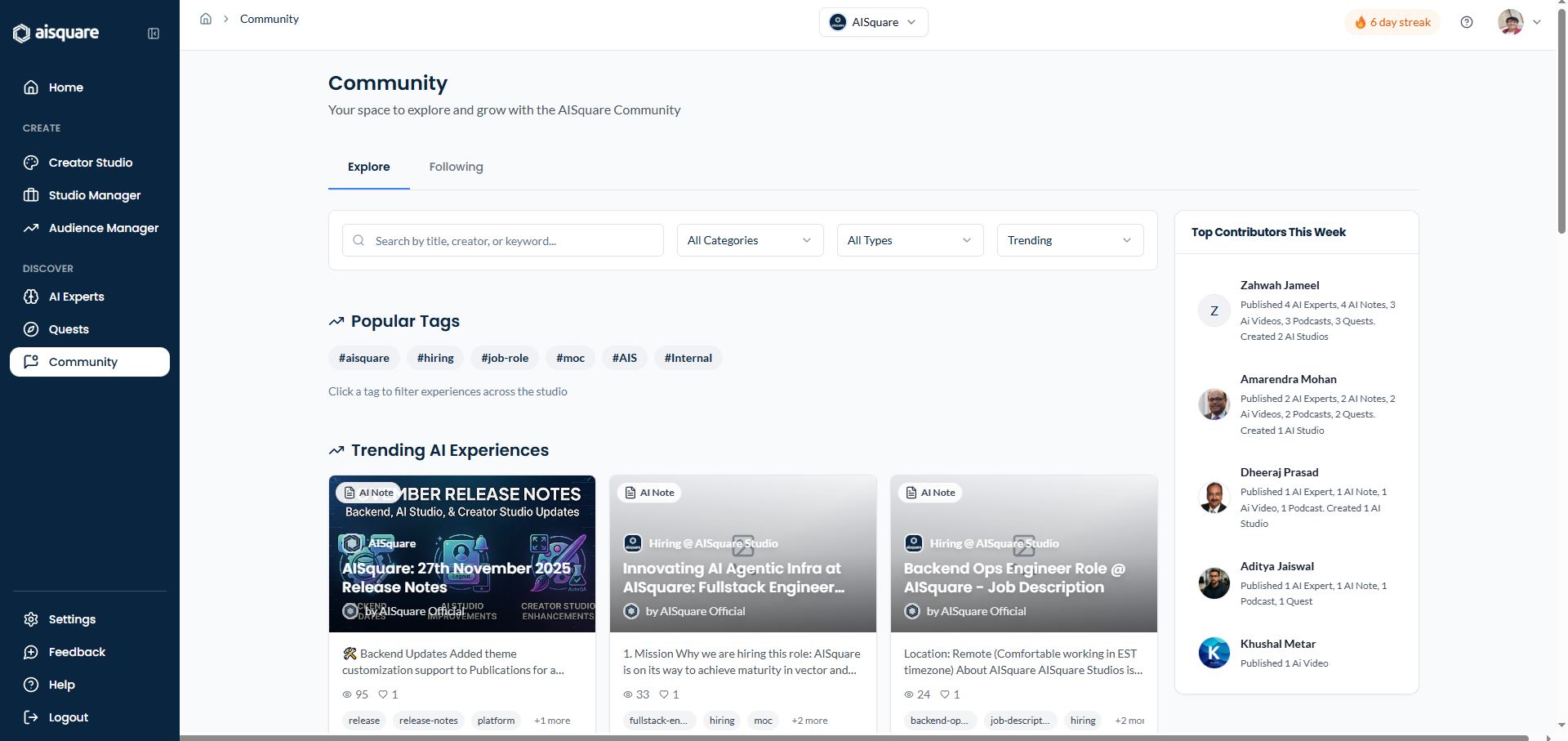Filter by the #moc tag
The width and height of the screenshot is (1568, 741).
570,358
